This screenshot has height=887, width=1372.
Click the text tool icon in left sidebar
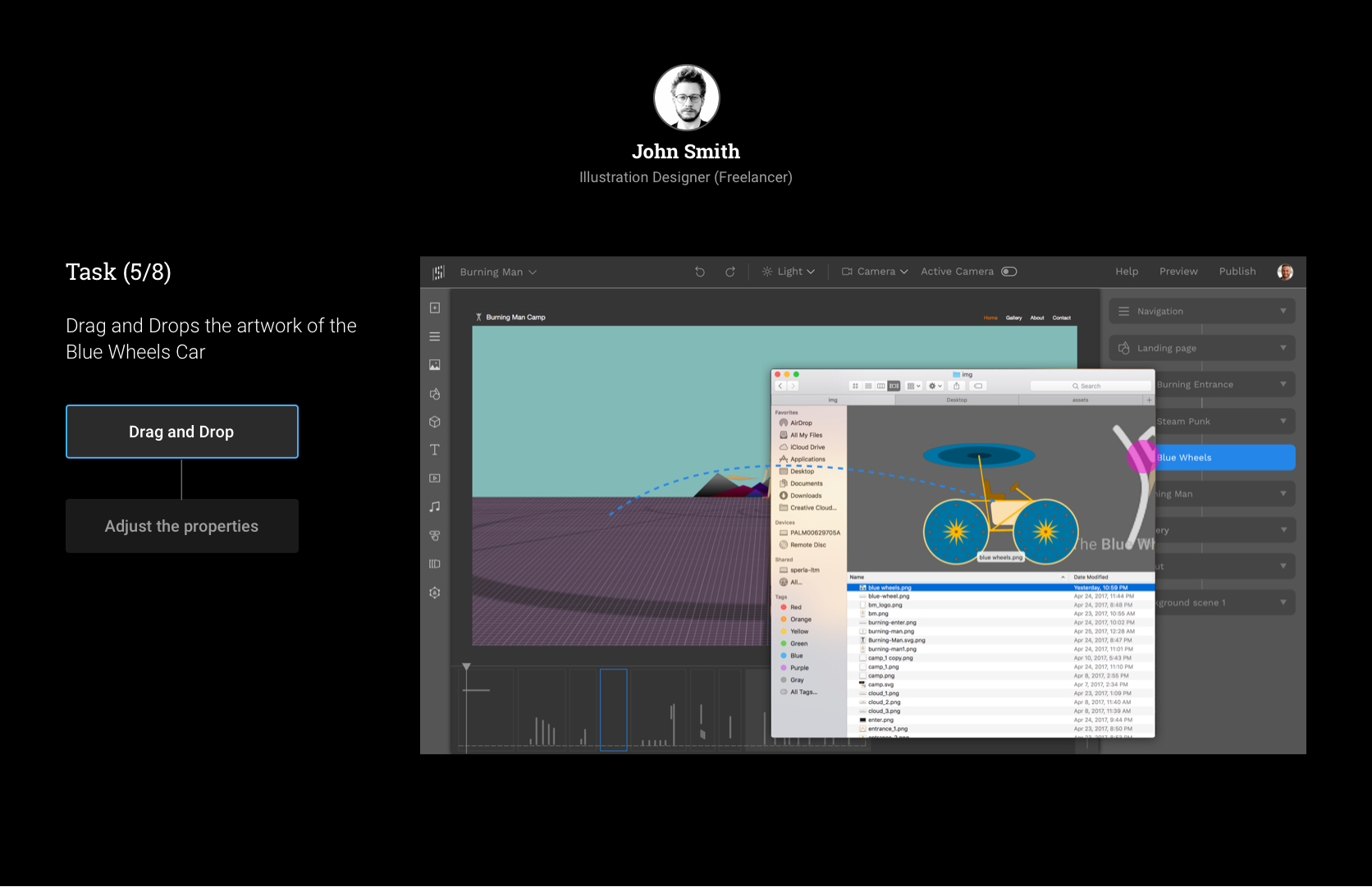[435, 450]
